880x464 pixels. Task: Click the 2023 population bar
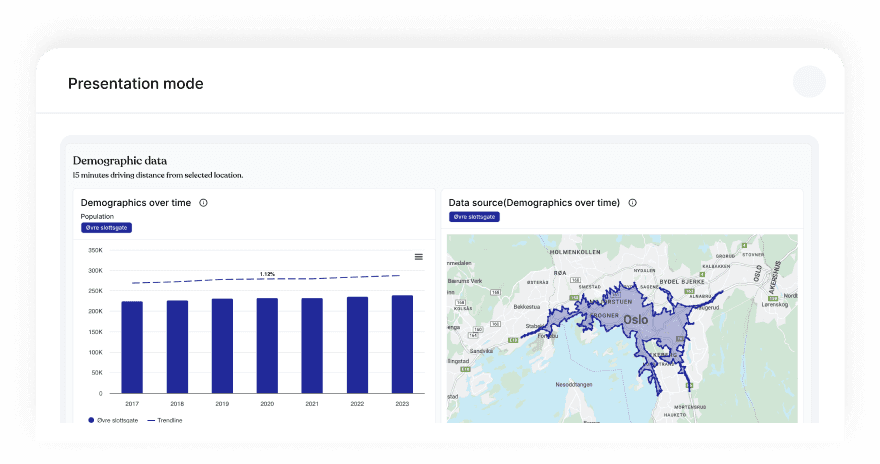(x=402, y=344)
